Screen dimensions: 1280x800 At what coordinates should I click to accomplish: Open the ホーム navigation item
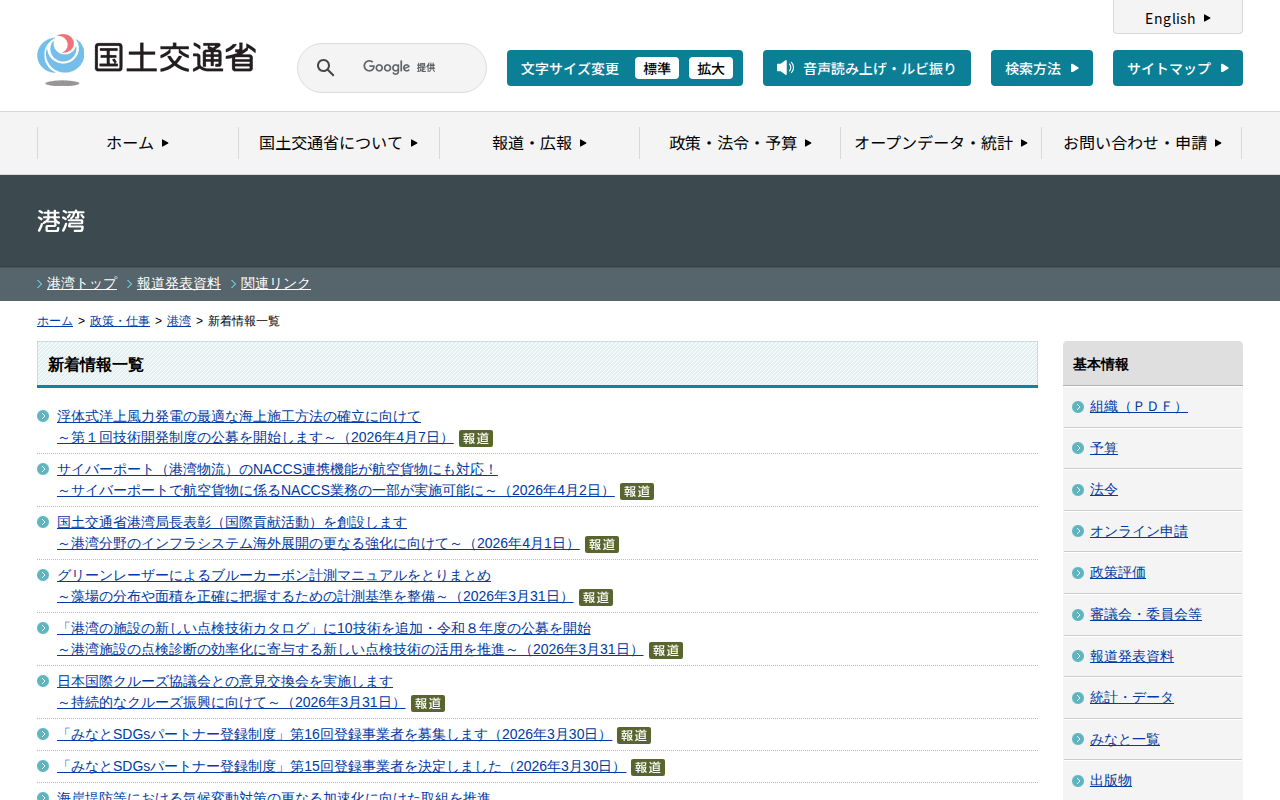click(x=138, y=143)
